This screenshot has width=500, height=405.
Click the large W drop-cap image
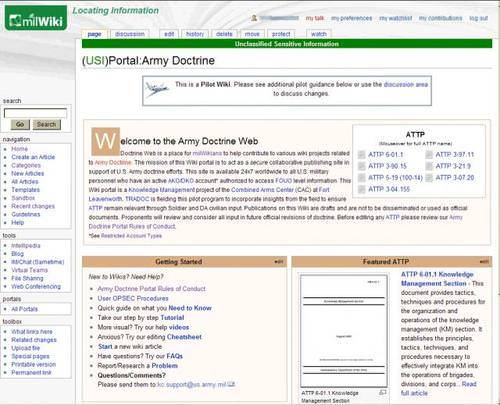tap(105, 141)
